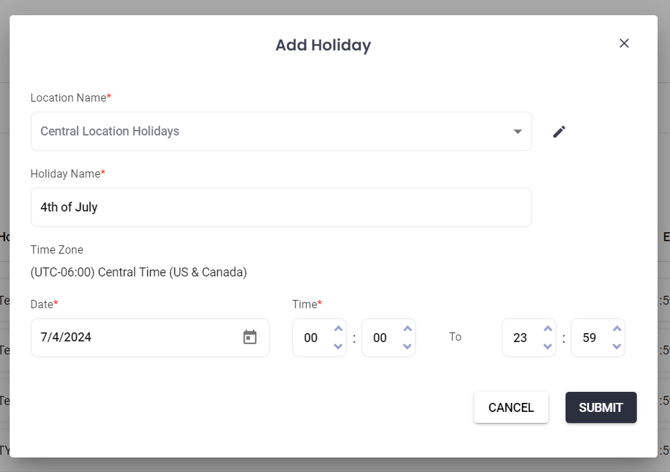Decrease the start hour value
The image size is (670, 472).
coord(338,346)
